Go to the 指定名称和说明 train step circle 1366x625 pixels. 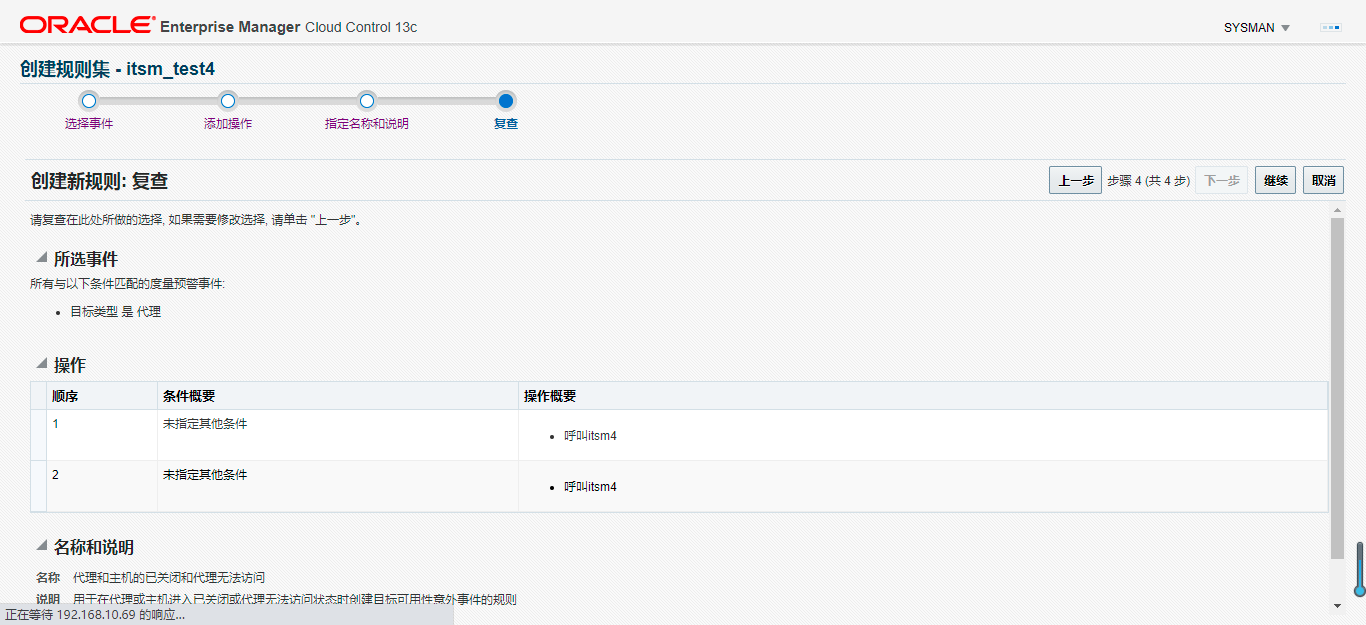point(367,100)
